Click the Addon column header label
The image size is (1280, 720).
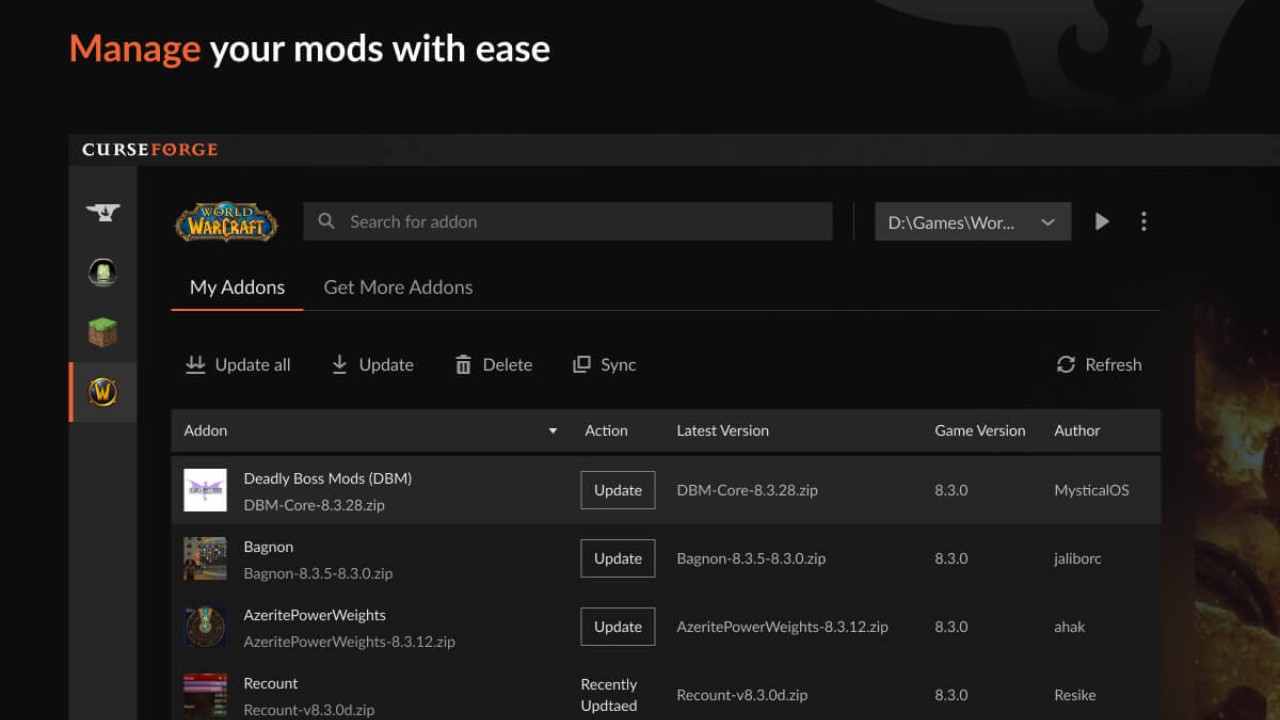click(206, 431)
